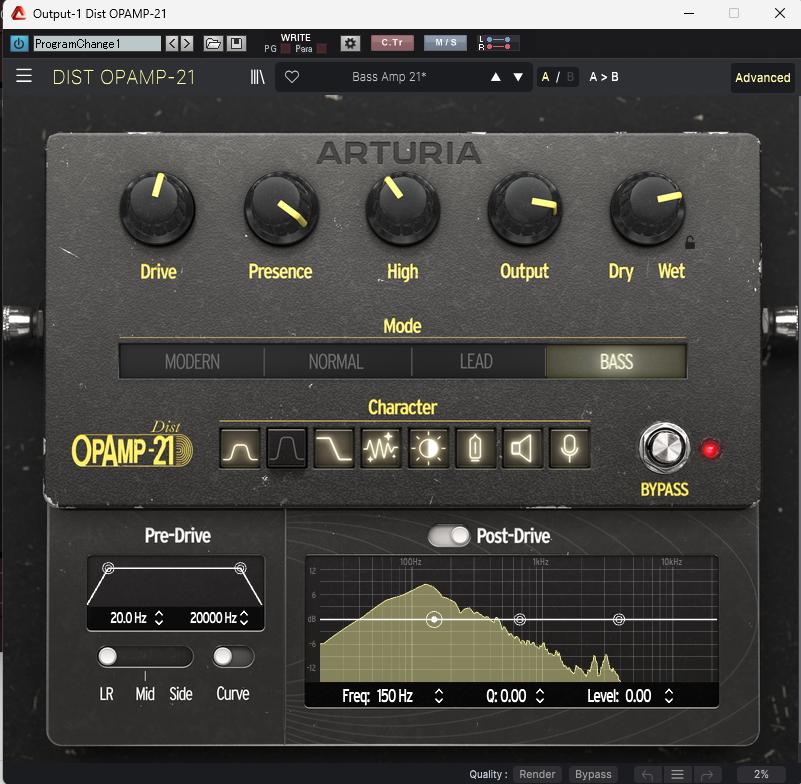801x784 pixels.
Task: Adjust the Q 0.00 stepper arrows
Action: pos(539,696)
